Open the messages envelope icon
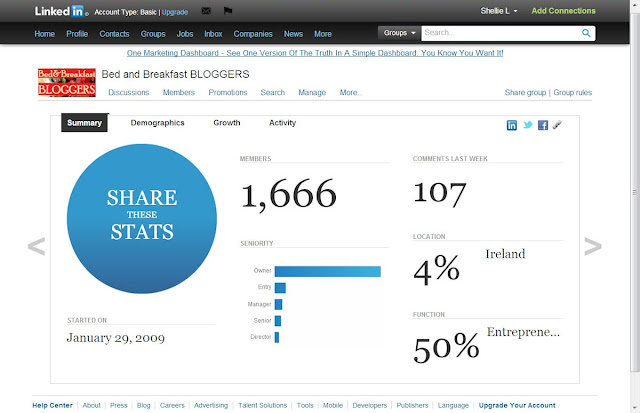Viewport: 640px width, 413px height. point(206,11)
